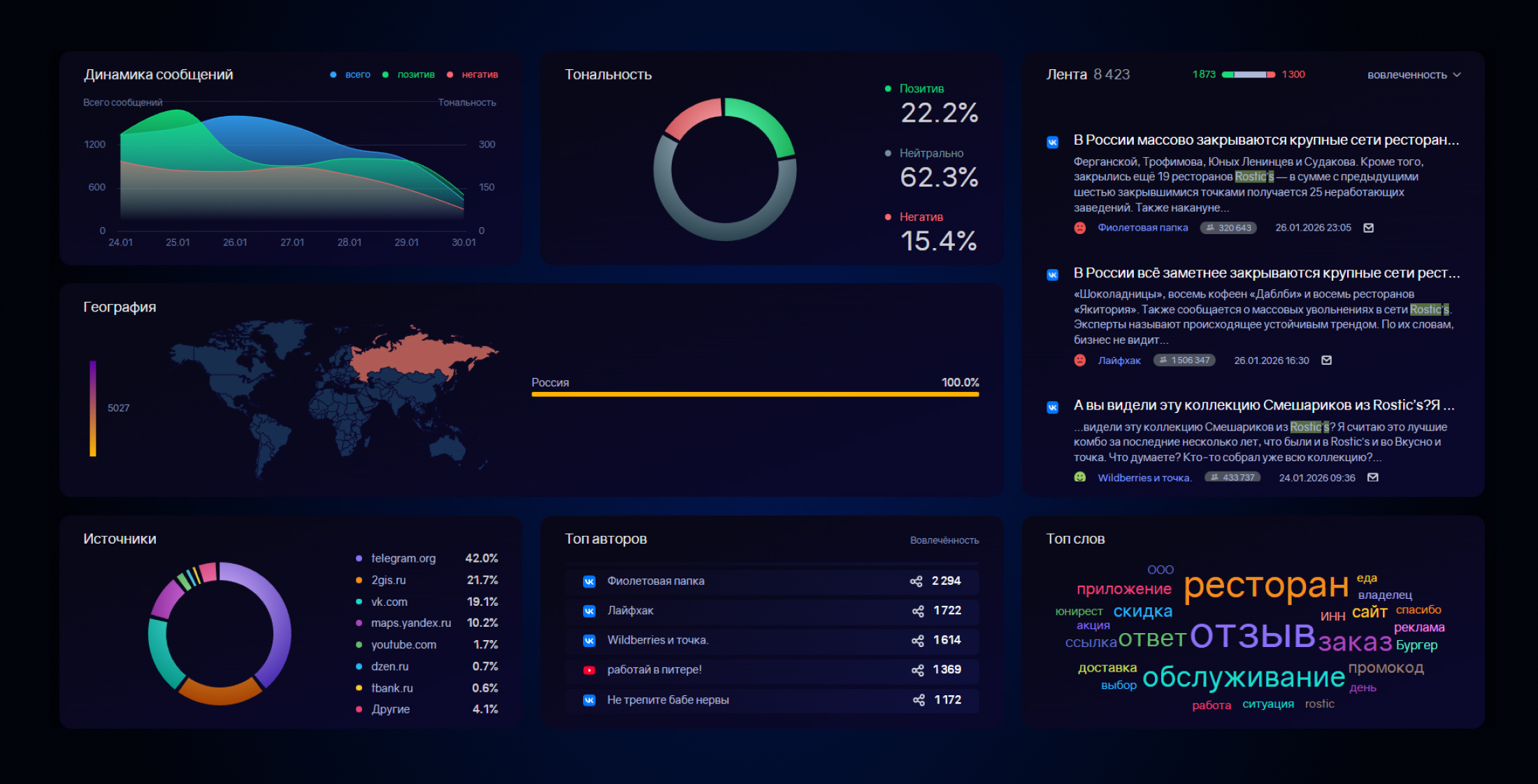Open post «А вы видели эту коллекцию Смешариков»
Viewport: 1538px width, 784px height.
pos(1264,405)
